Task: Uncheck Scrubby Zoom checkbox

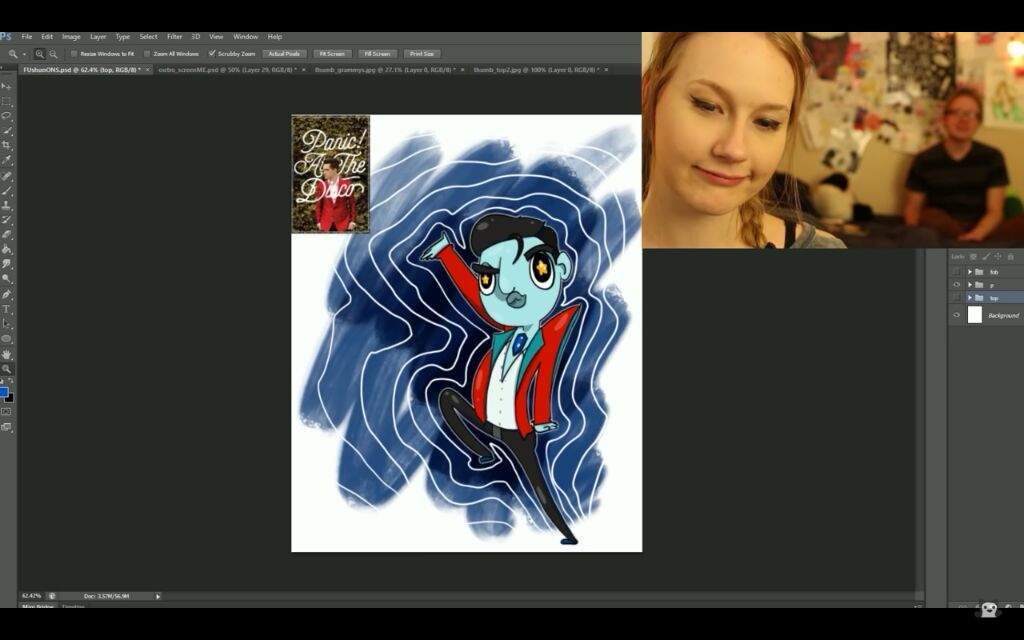Action: 212,54
